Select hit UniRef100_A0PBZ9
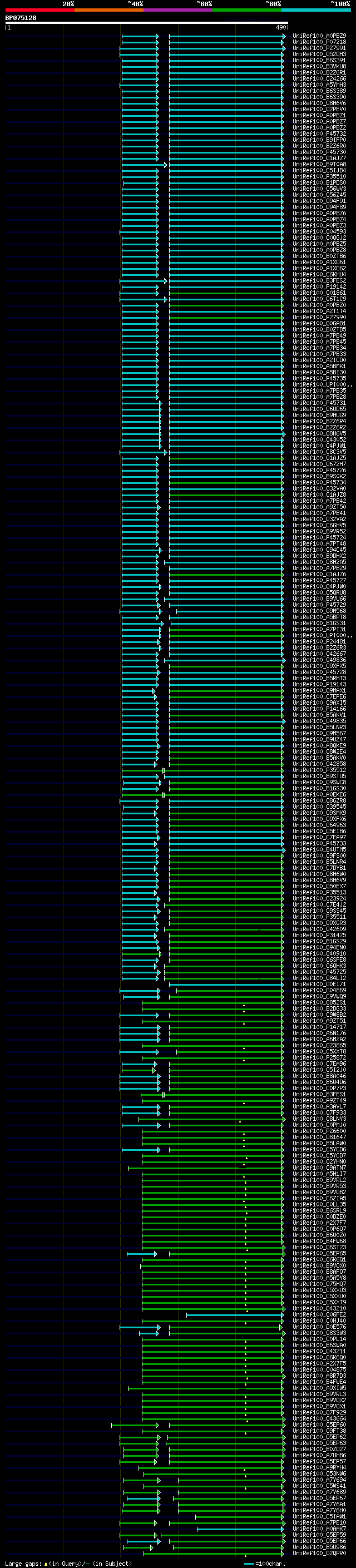This screenshot has height=1568, width=356. pyautogui.click(x=319, y=36)
